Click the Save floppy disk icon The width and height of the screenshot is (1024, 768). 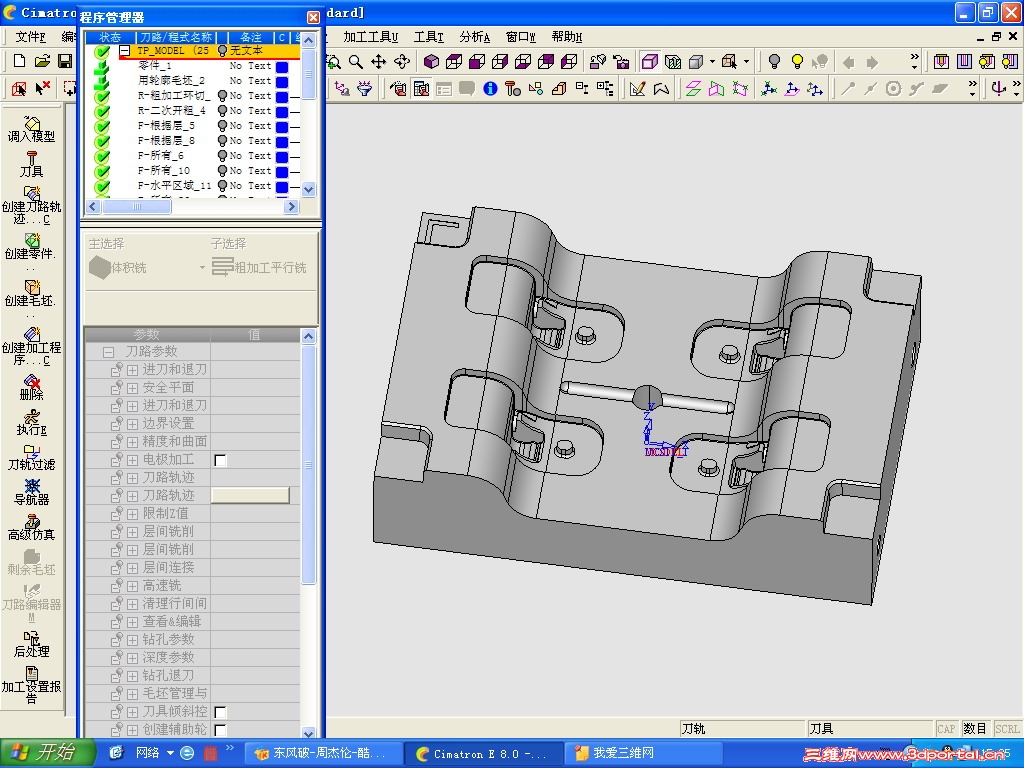pos(65,61)
